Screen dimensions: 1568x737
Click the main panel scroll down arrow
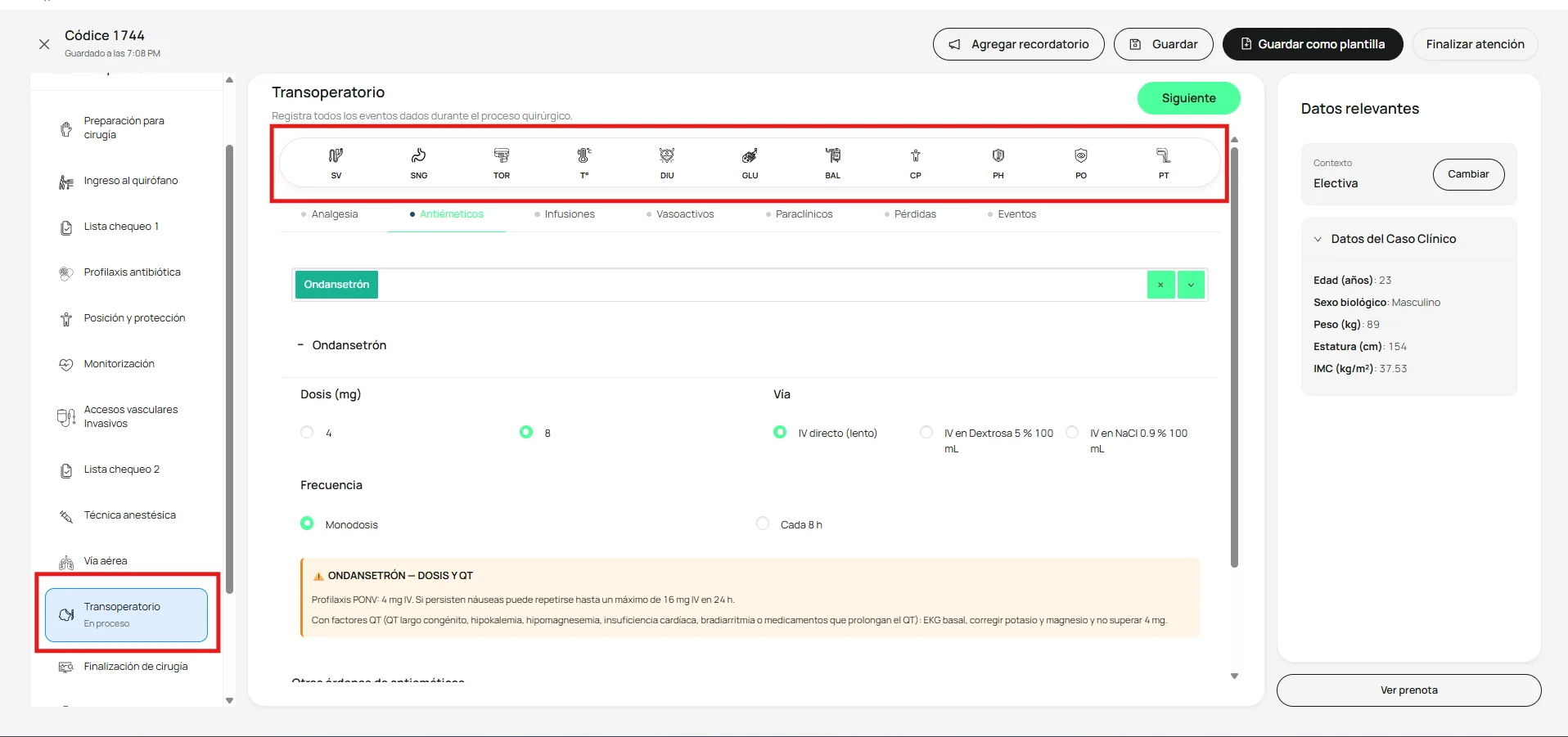(1234, 676)
